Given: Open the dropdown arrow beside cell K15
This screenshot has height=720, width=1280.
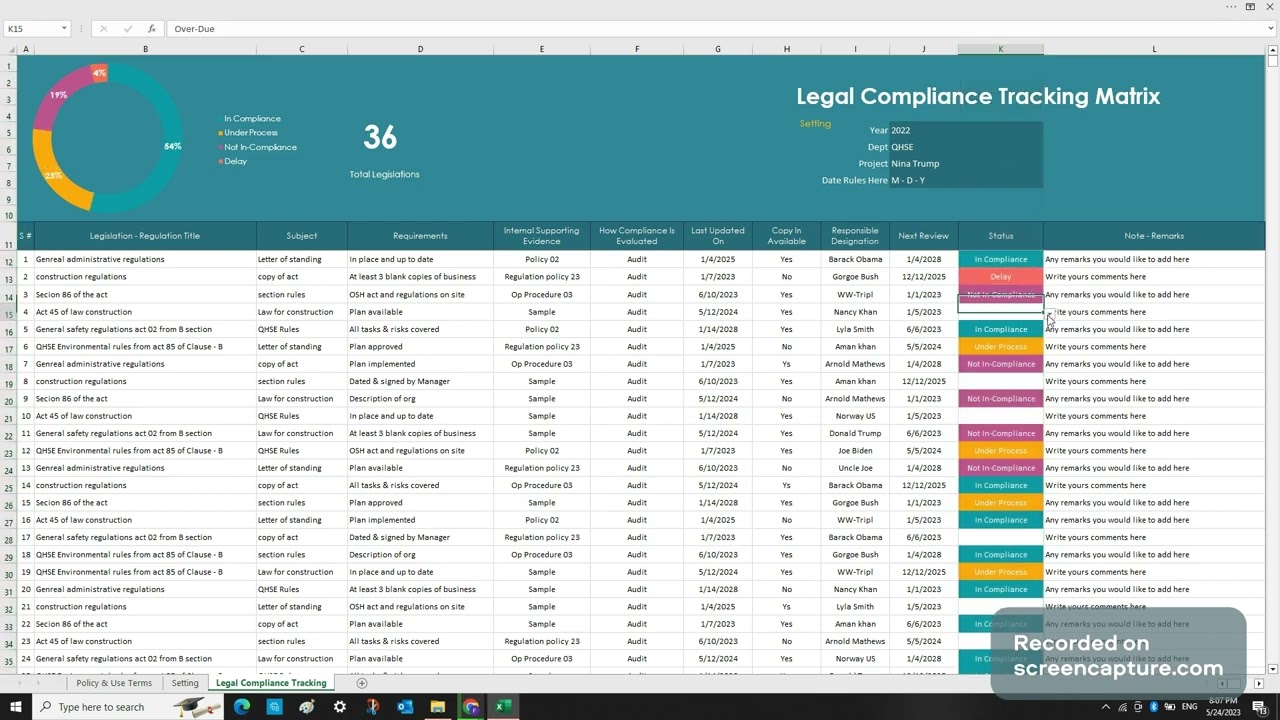Looking at the screenshot, I should coord(1050,312).
